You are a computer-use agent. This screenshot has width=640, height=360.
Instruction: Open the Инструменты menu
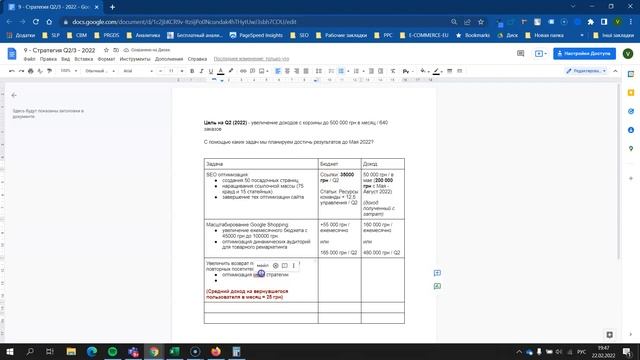point(135,59)
